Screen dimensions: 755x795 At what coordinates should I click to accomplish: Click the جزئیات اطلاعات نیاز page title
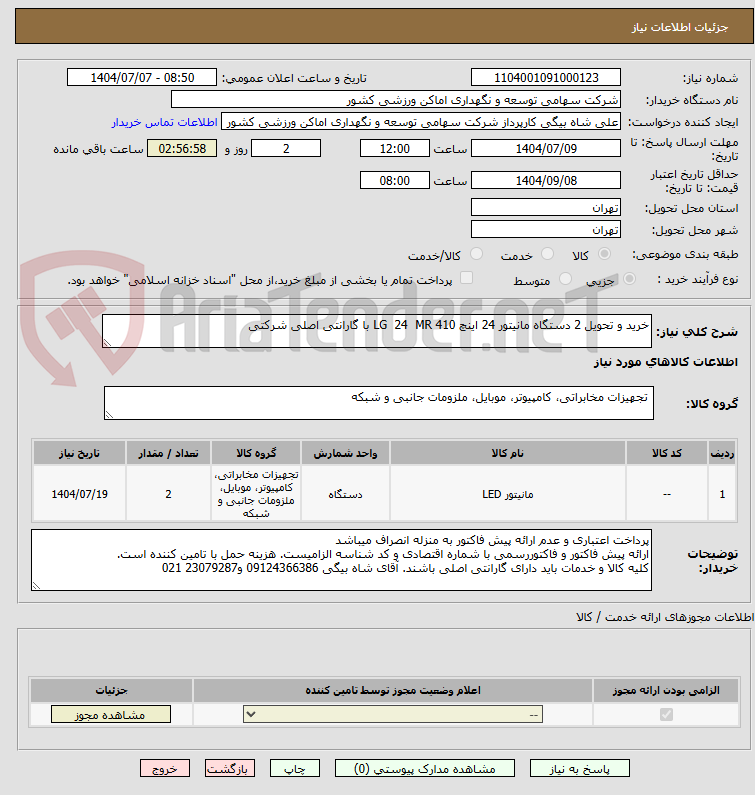[x=680, y=27]
